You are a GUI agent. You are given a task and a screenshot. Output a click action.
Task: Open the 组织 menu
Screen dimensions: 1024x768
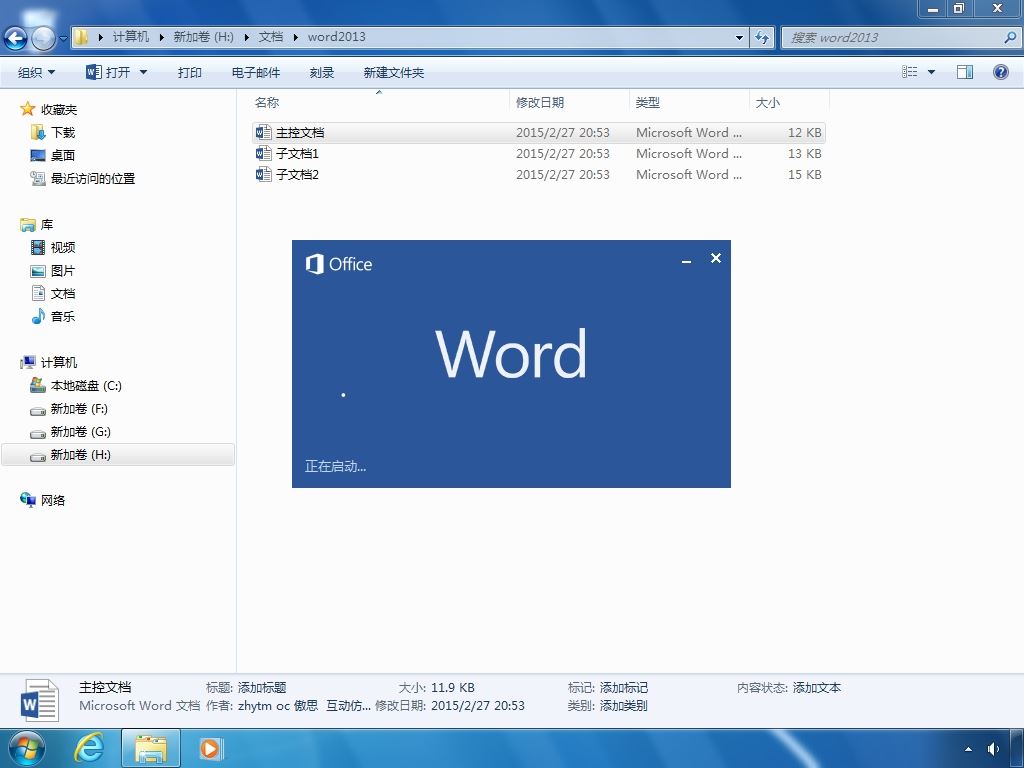(x=37, y=72)
